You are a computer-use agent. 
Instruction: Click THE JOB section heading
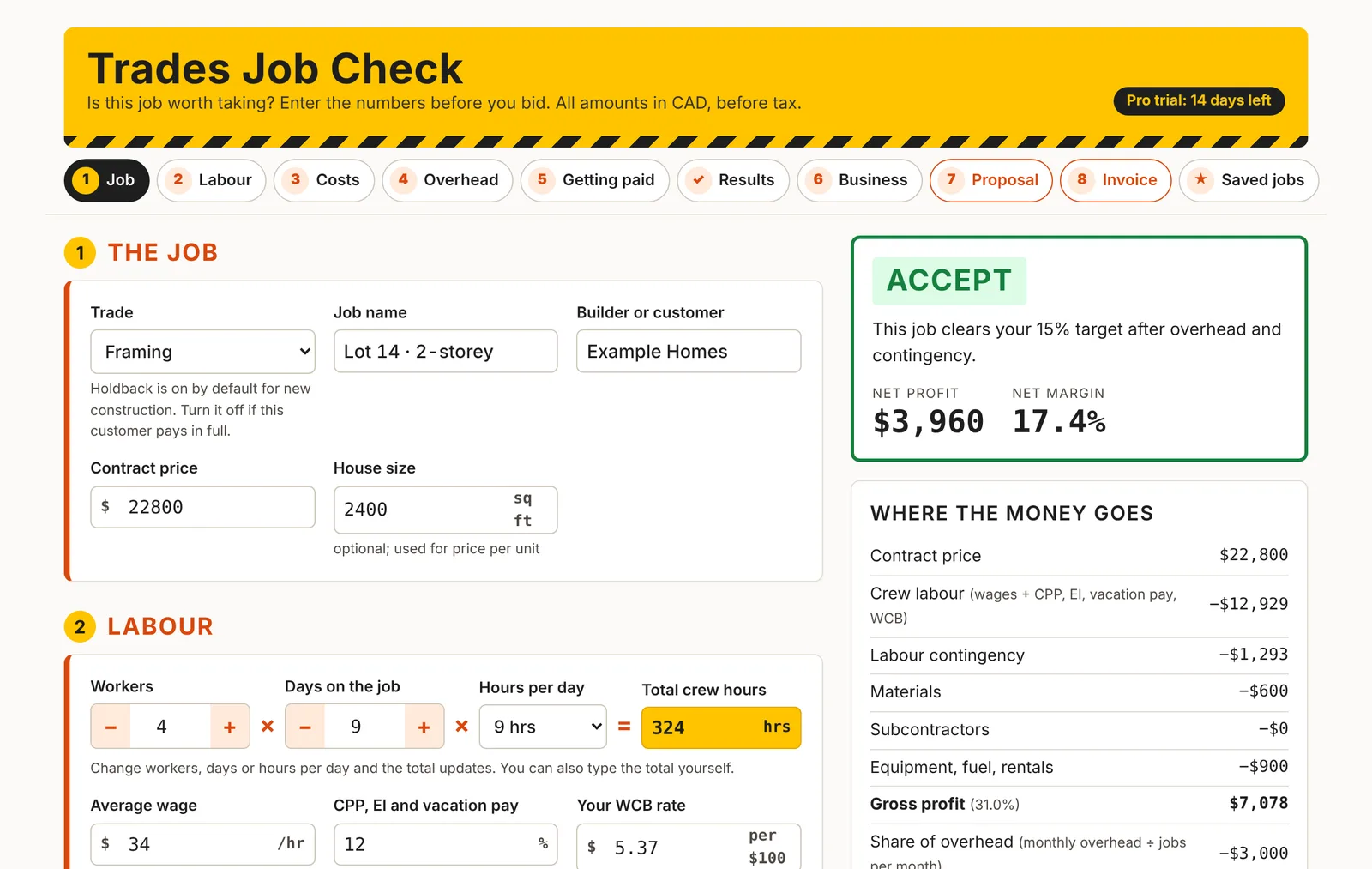(163, 252)
